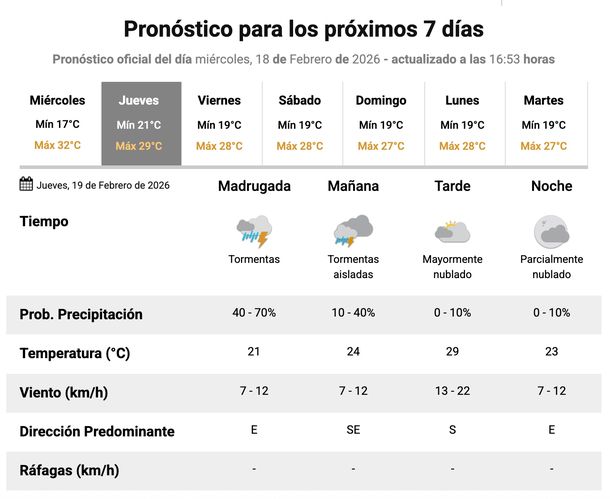Show the Domingo forecast tab
Screen dimensions: 610x499
(381, 123)
